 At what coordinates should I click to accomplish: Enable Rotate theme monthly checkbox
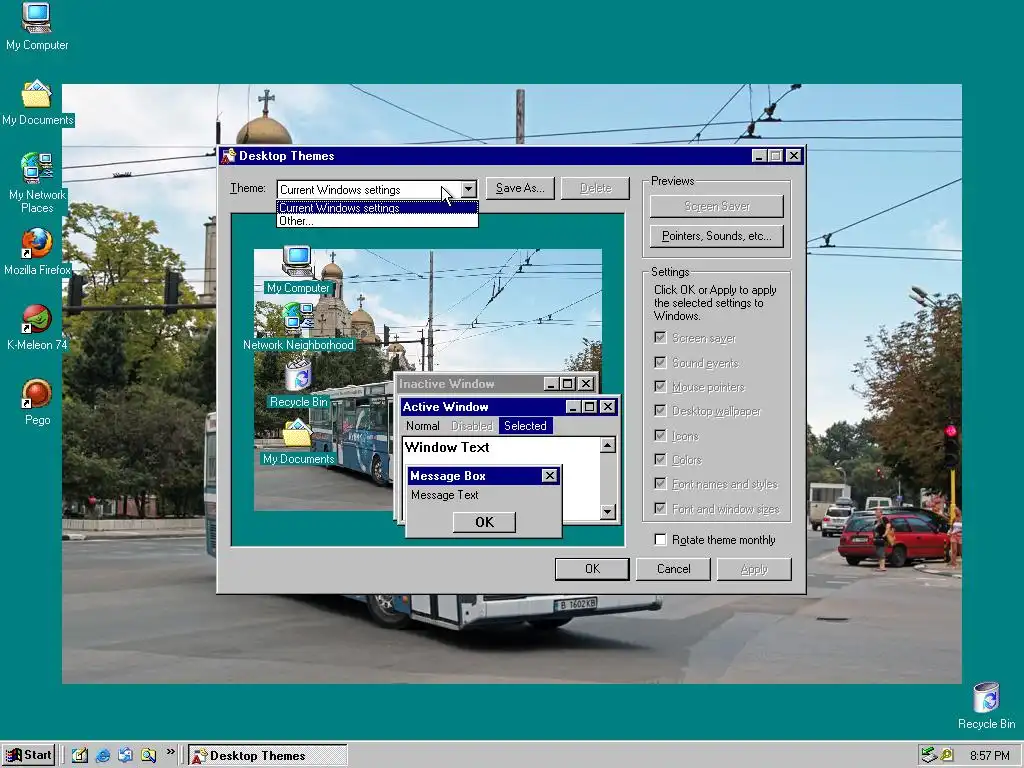point(660,539)
